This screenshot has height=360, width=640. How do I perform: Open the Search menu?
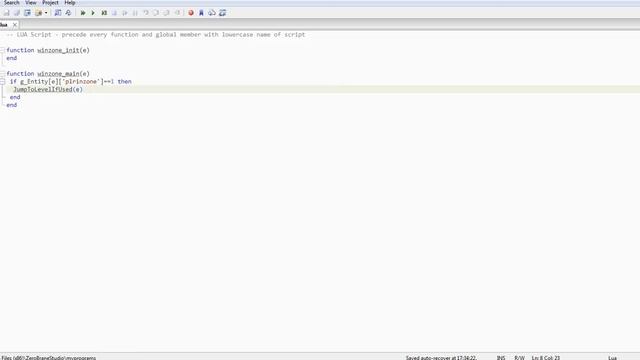(x=11, y=2)
